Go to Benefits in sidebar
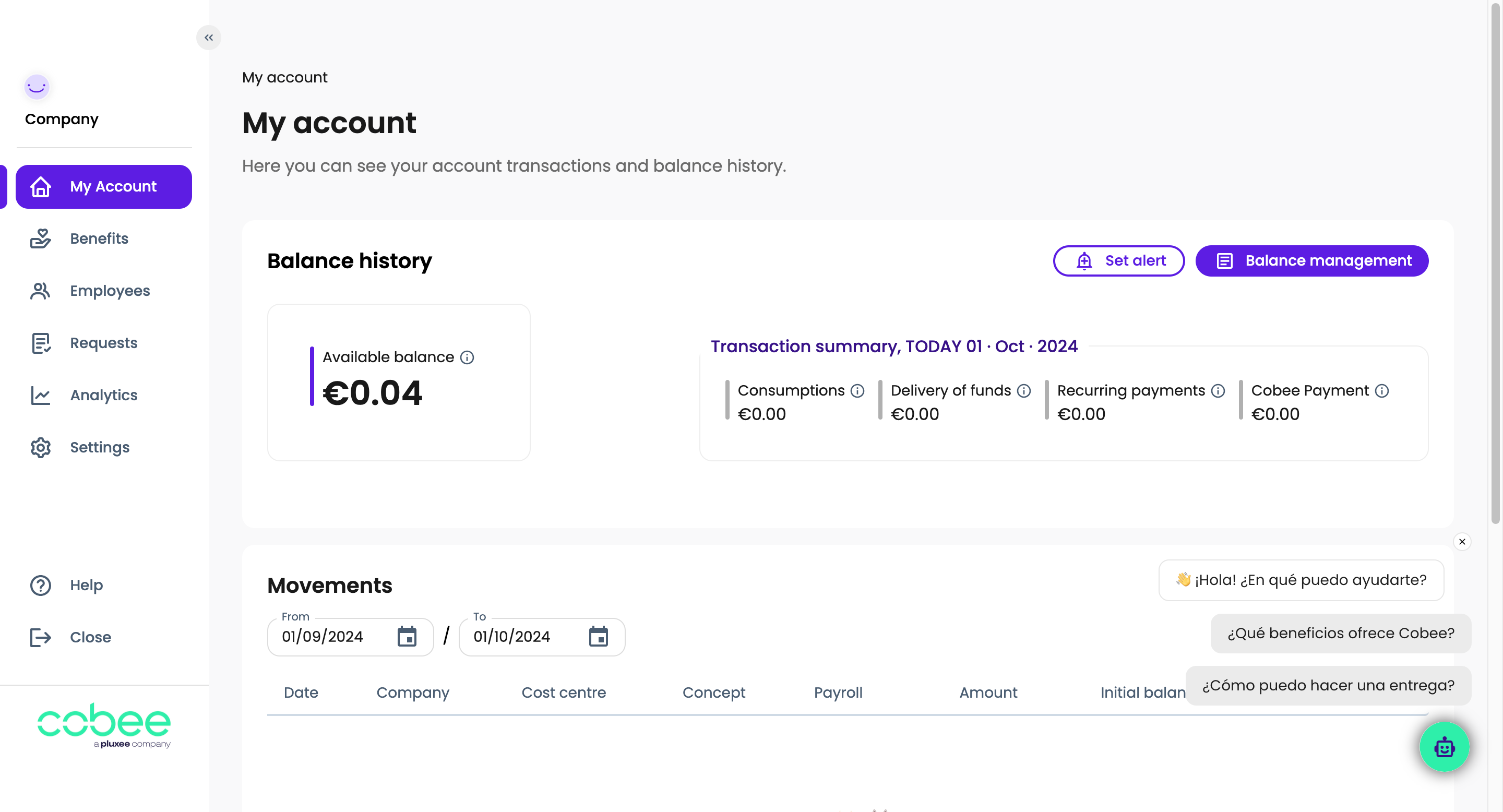1503x812 pixels. [99, 238]
